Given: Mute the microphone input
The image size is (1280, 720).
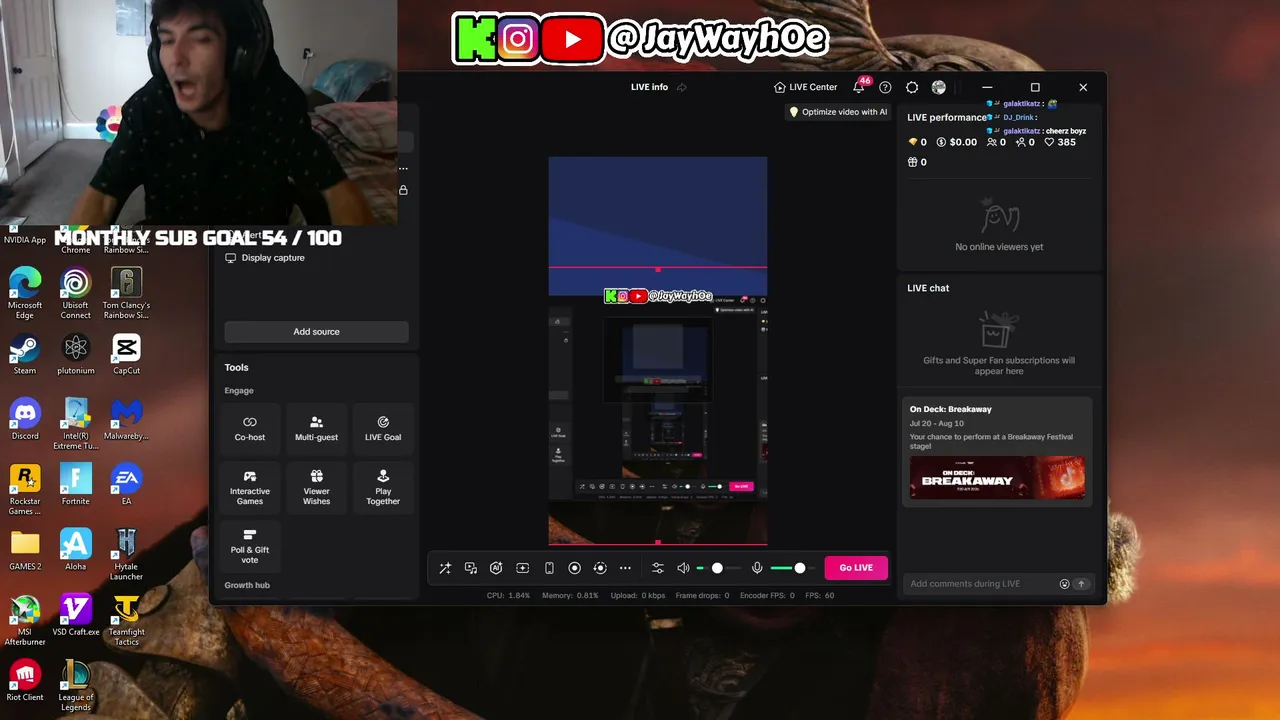Looking at the screenshot, I should tap(757, 568).
